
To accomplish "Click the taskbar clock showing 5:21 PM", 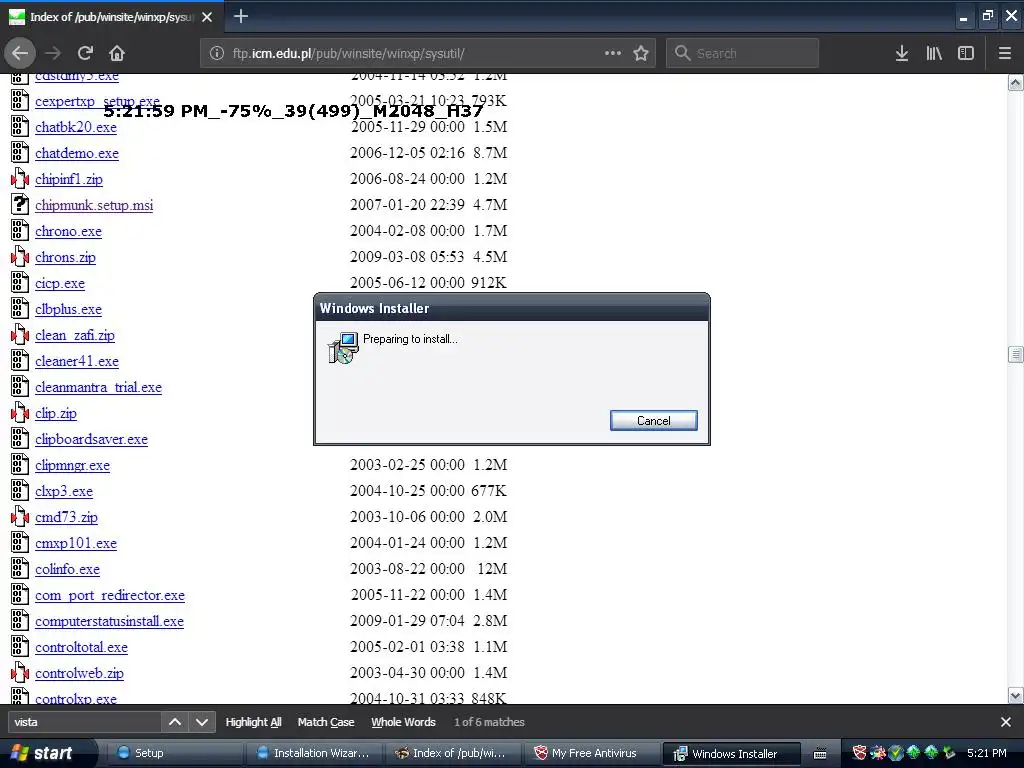I will [x=987, y=753].
